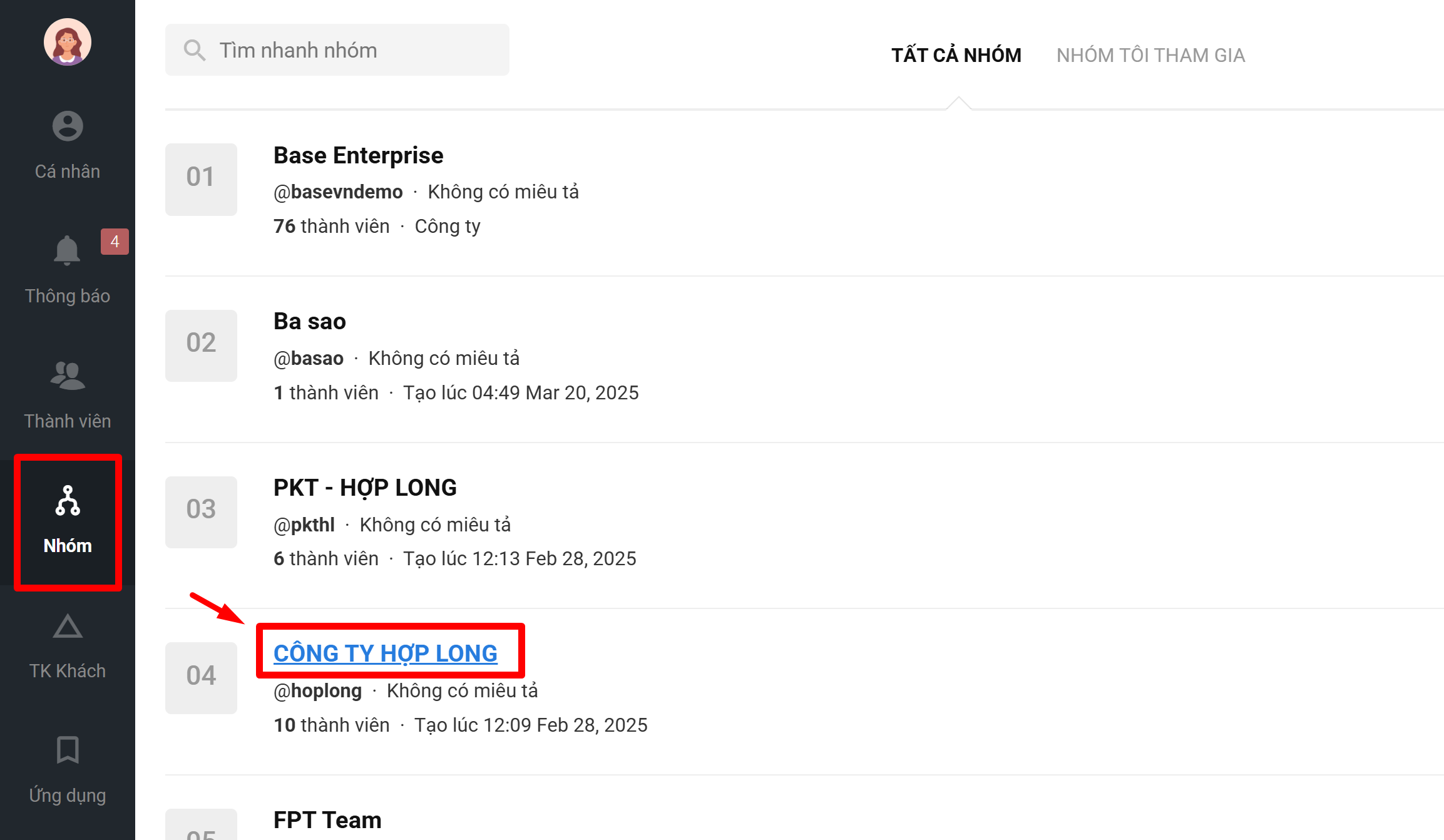Open the Ứng dụng bookmark icon
Screen dimensions: 1444x840
(x=68, y=750)
